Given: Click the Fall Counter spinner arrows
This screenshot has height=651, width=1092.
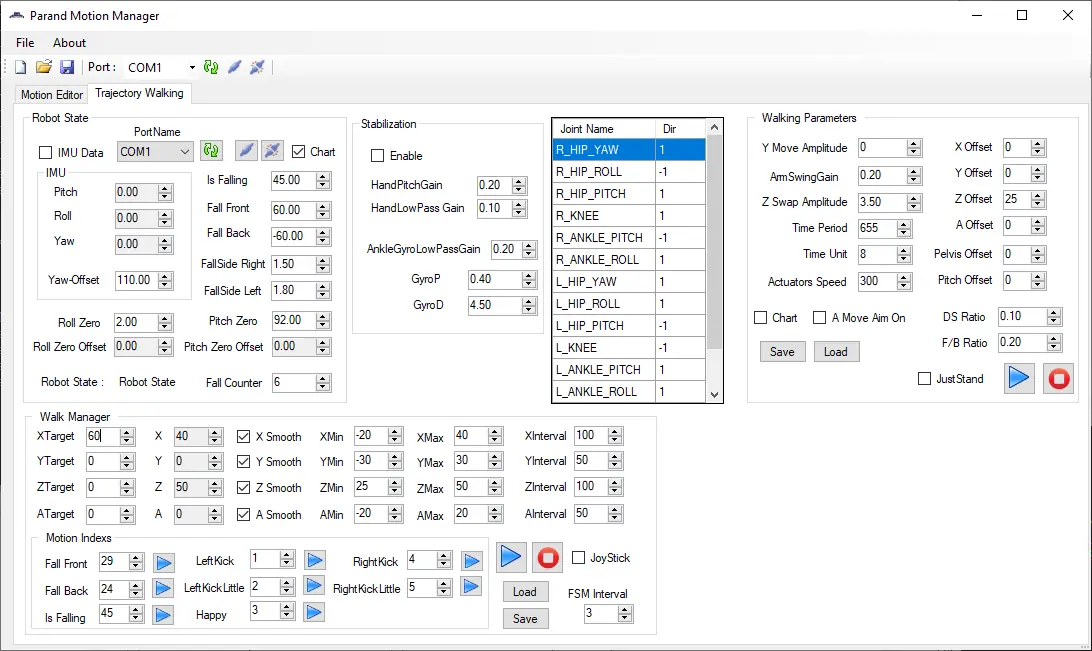Looking at the screenshot, I should pos(322,382).
